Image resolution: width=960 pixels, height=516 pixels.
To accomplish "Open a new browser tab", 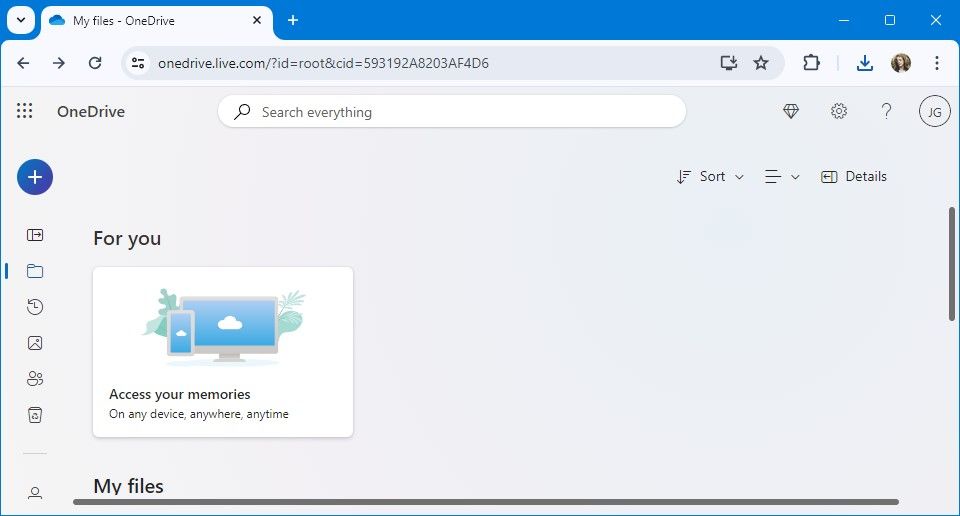I will click(293, 20).
